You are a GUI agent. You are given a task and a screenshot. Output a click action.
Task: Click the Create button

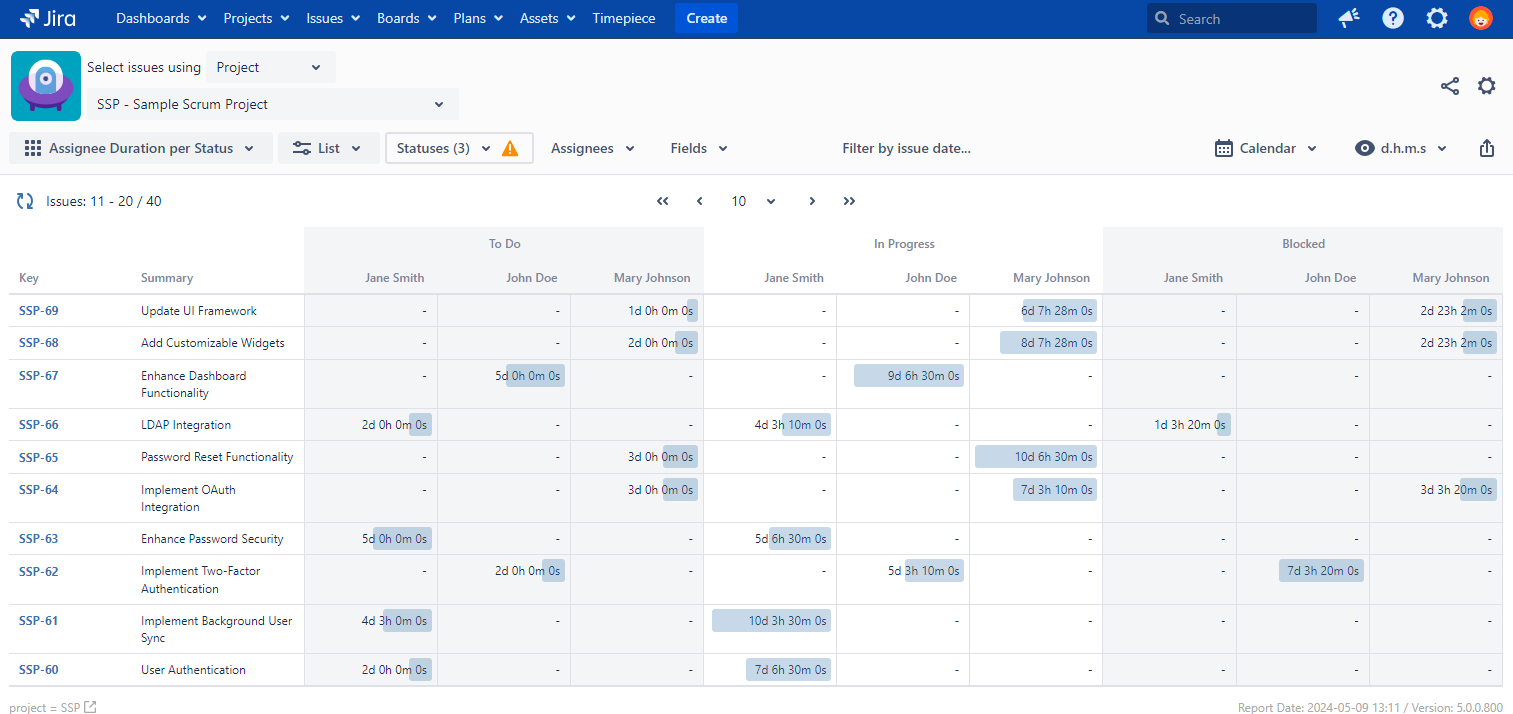[x=706, y=18]
